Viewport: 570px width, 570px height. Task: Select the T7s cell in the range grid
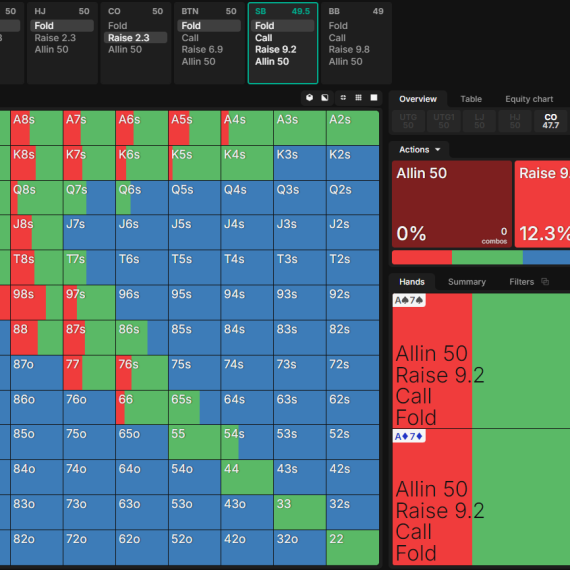click(x=89, y=267)
